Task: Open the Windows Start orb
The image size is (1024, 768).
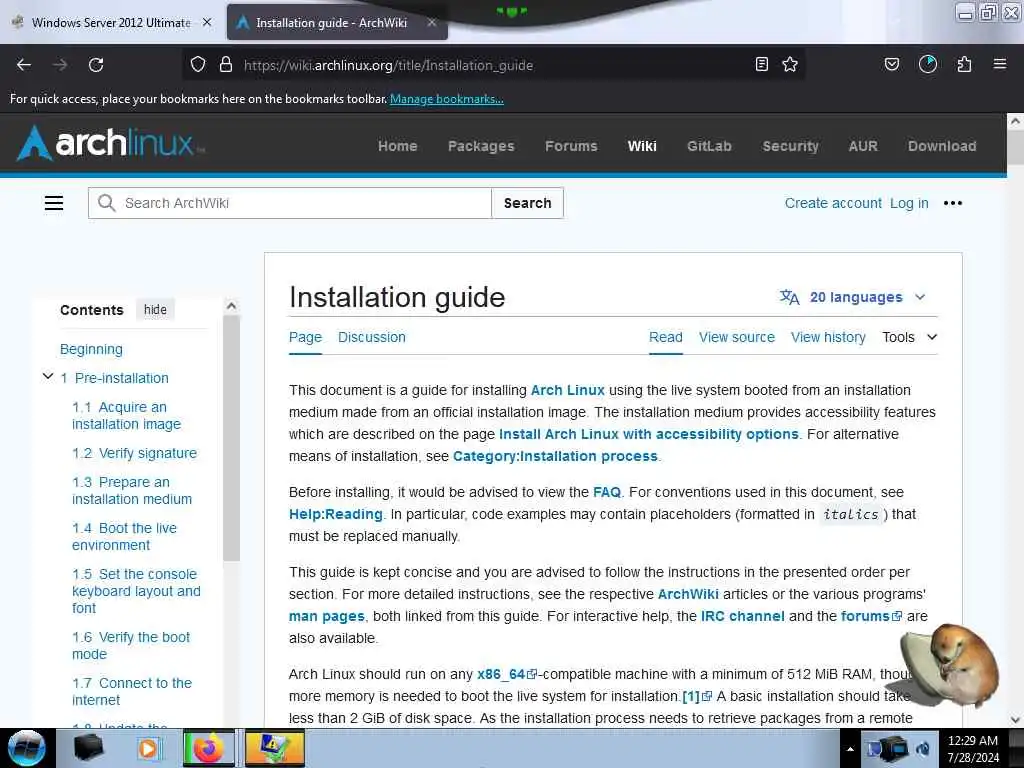Action: click(26, 748)
